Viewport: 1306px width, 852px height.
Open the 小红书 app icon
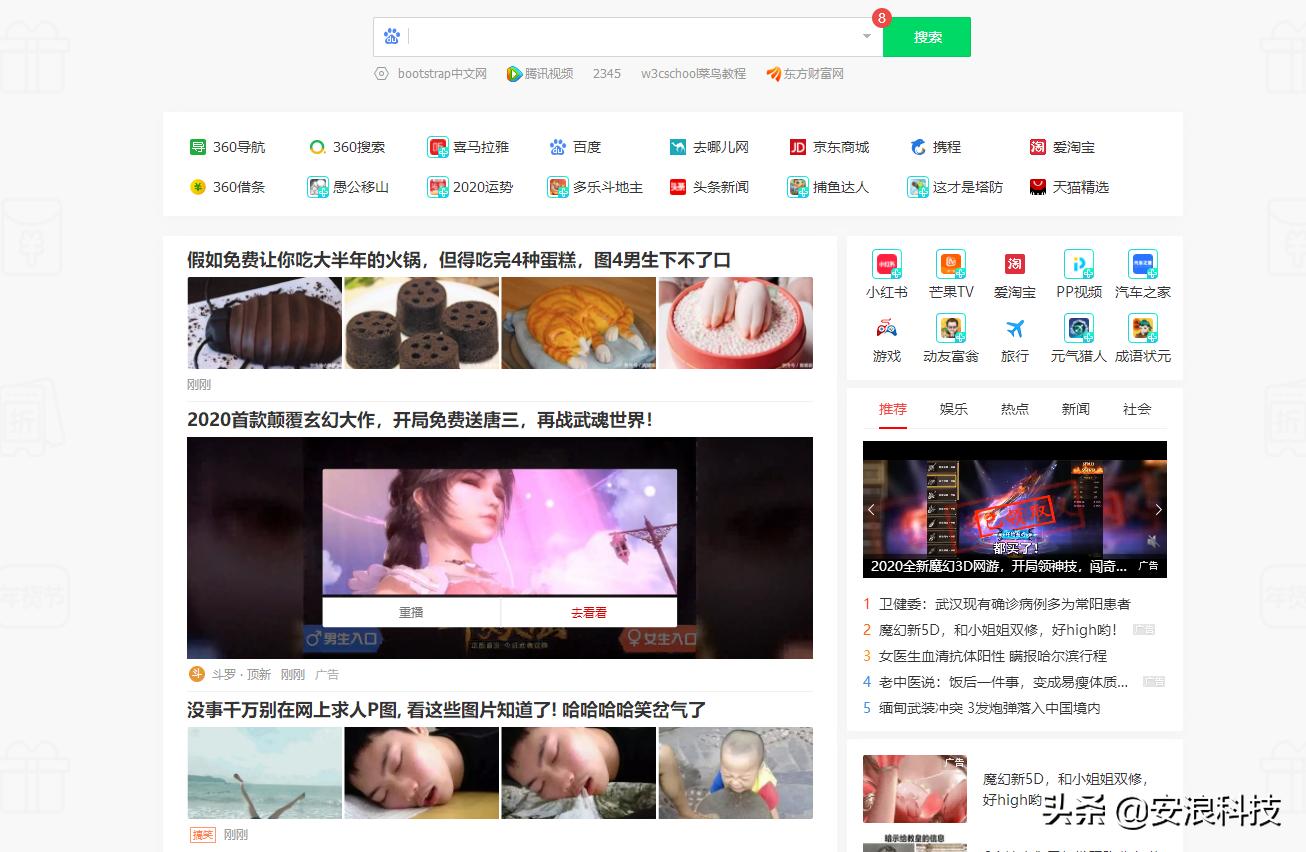click(886, 272)
